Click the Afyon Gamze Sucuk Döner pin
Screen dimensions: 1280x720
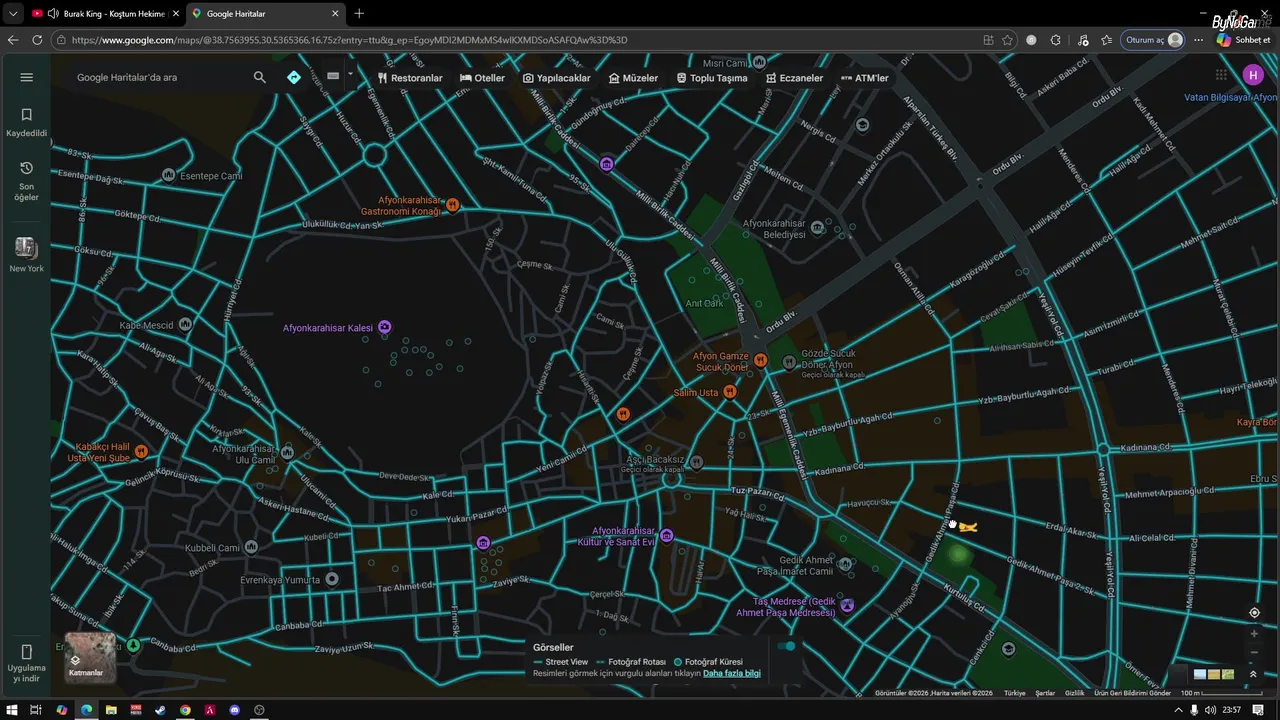[761, 360]
